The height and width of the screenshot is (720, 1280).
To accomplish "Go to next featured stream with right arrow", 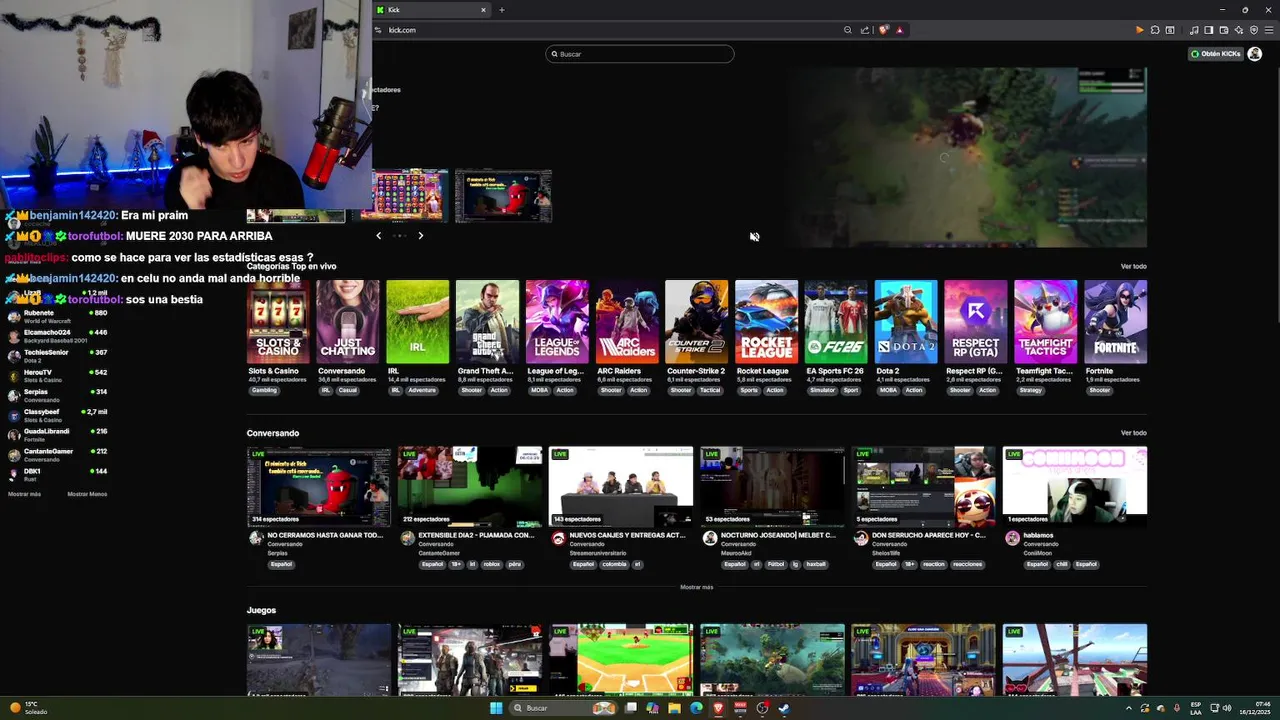I will pyautogui.click(x=420, y=236).
